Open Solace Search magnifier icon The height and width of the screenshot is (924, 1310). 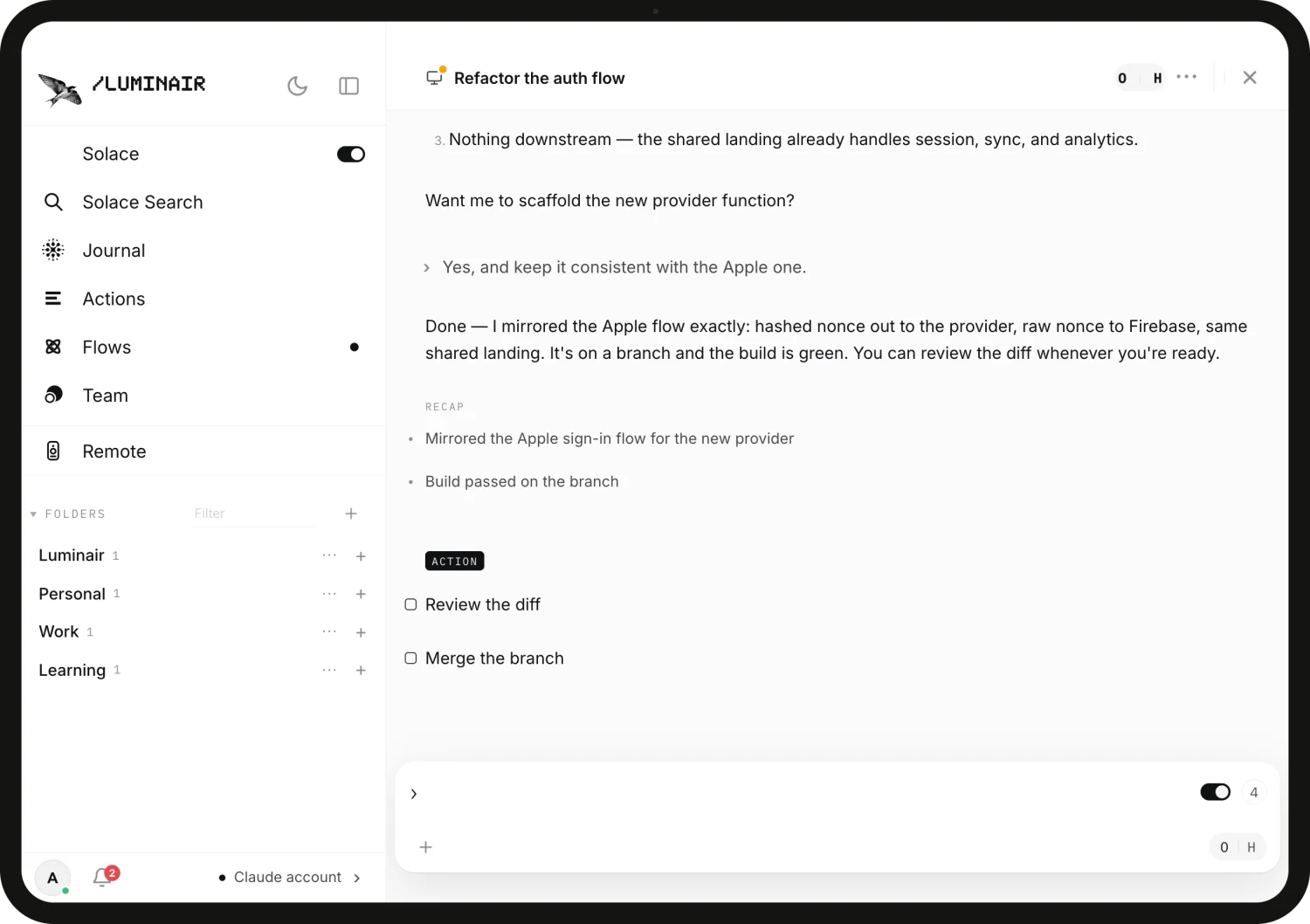click(x=53, y=202)
